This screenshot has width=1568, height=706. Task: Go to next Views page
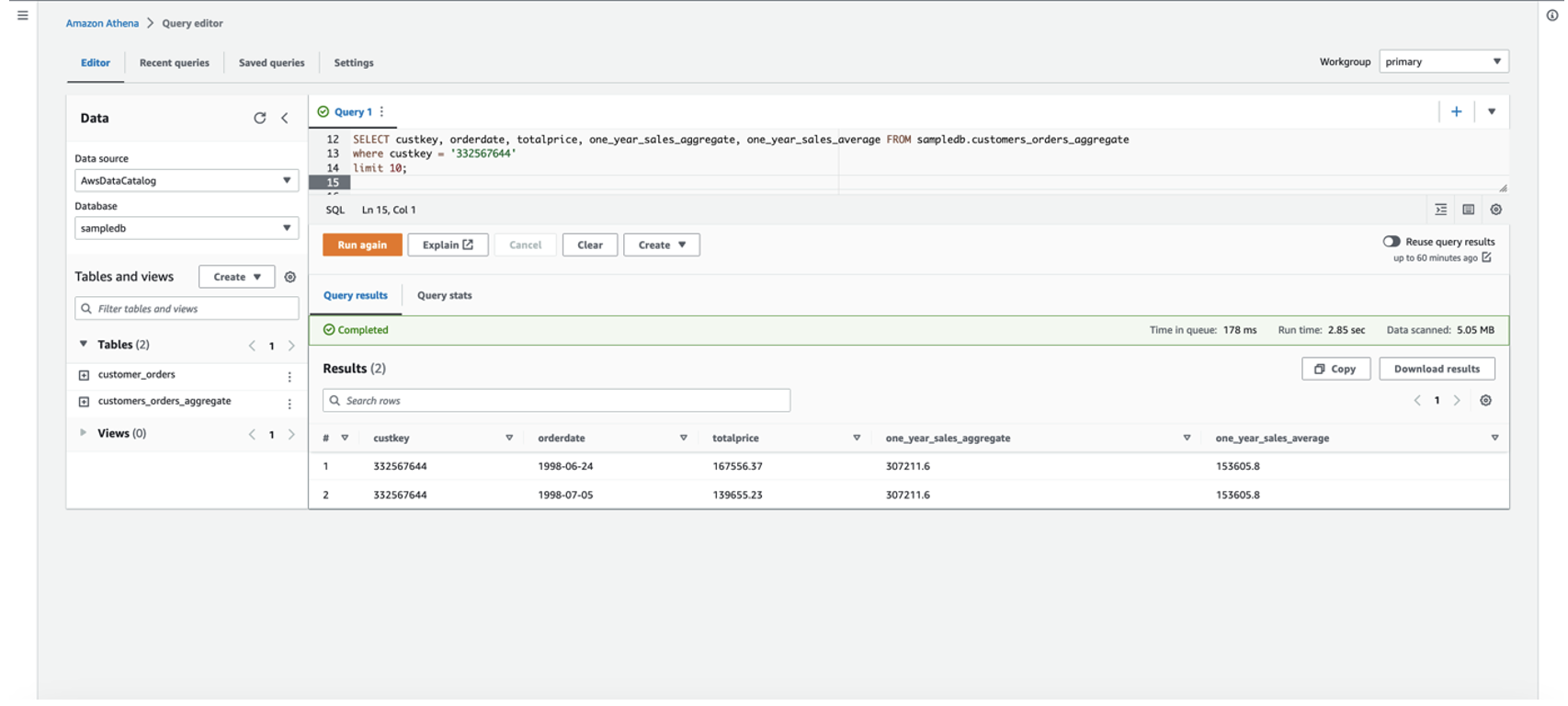(x=291, y=434)
